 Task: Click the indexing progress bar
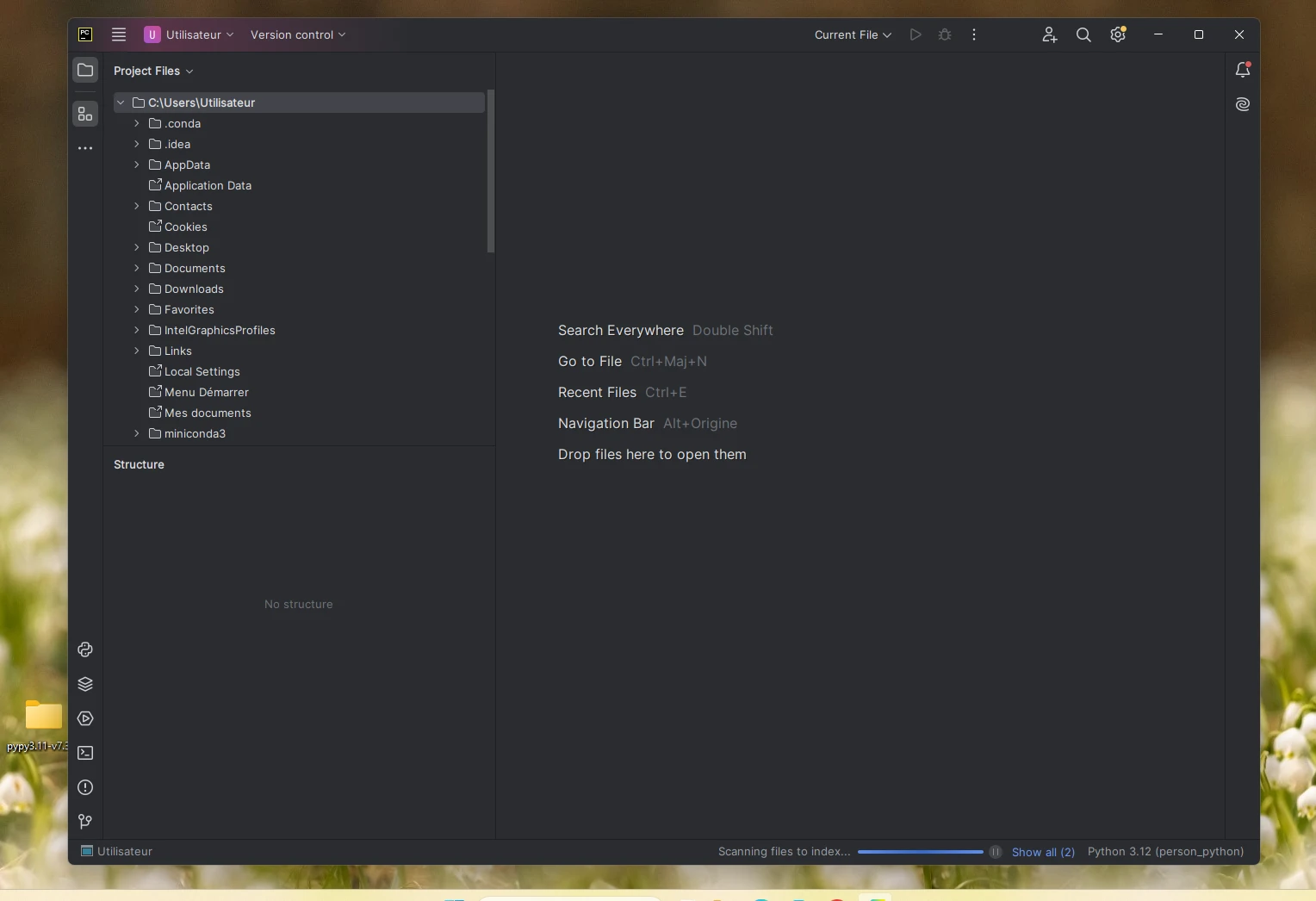point(920,852)
